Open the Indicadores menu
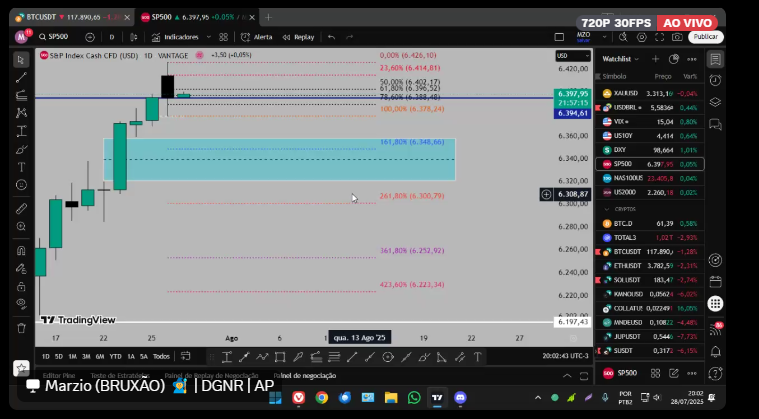The image size is (759, 419). coord(175,37)
